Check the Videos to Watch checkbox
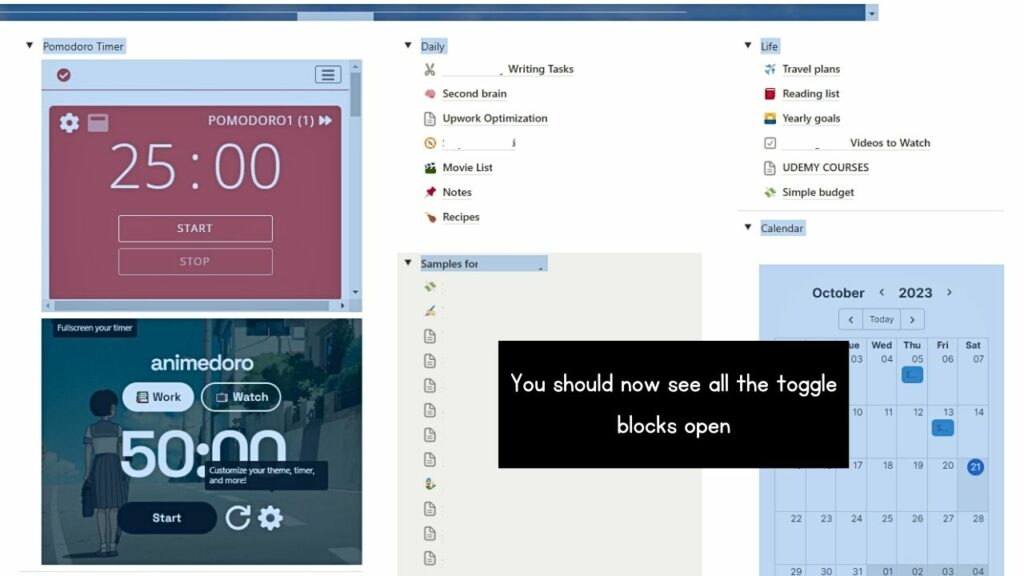Viewport: 1024px width, 576px height. 768,143
